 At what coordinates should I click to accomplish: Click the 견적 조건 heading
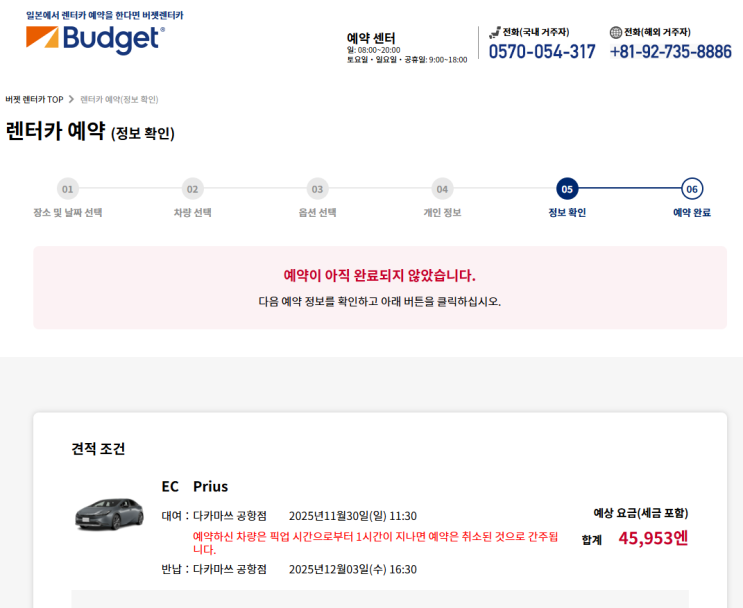[x=98, y=448]
